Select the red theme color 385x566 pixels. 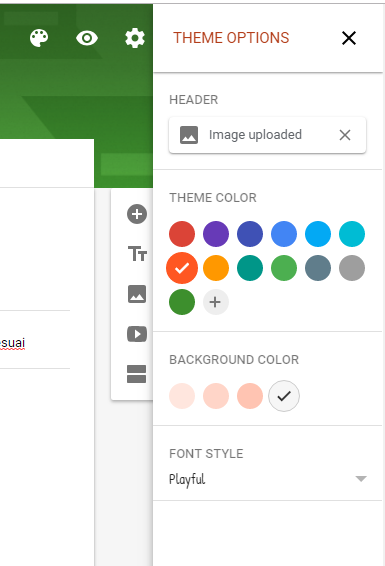182,234
